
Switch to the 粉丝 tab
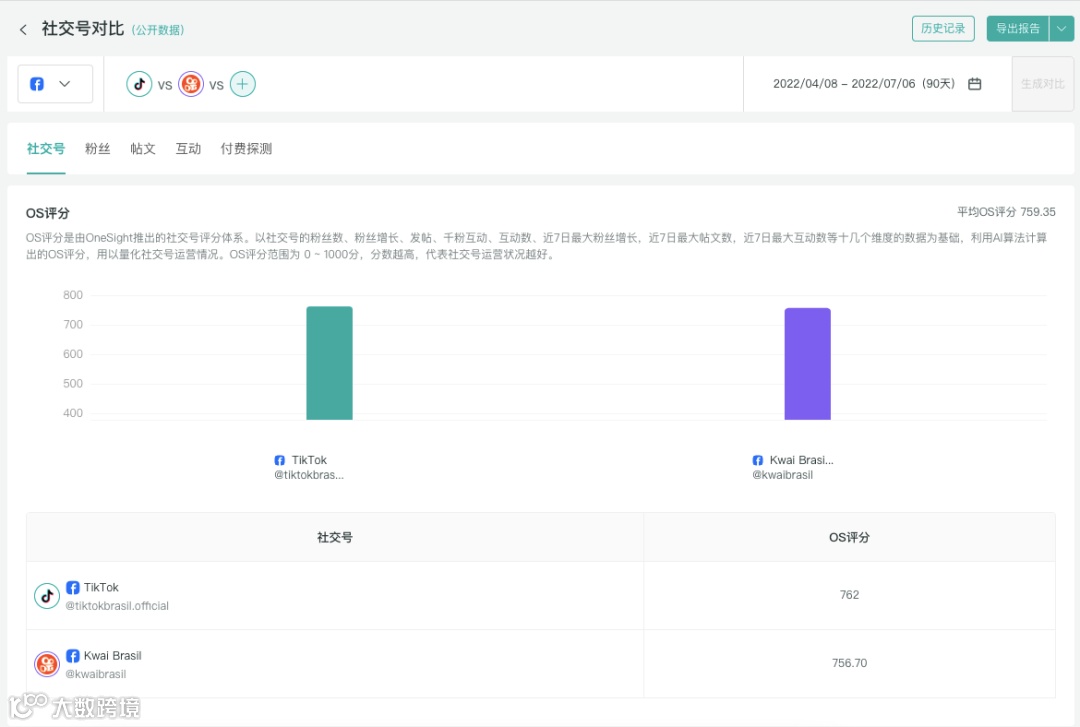point(97,149)
